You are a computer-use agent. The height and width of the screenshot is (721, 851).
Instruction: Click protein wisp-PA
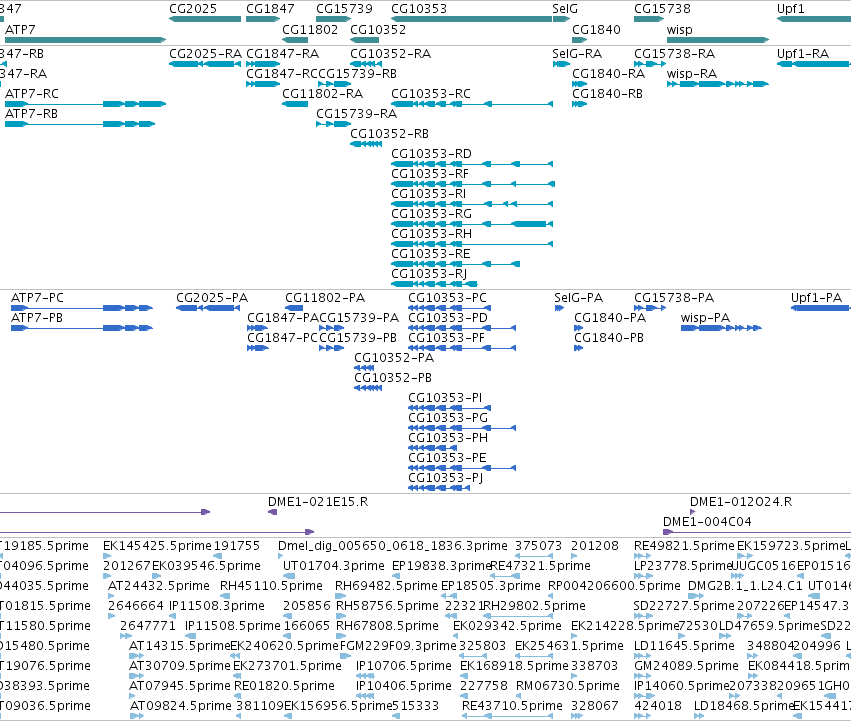(x=721, y=328)
